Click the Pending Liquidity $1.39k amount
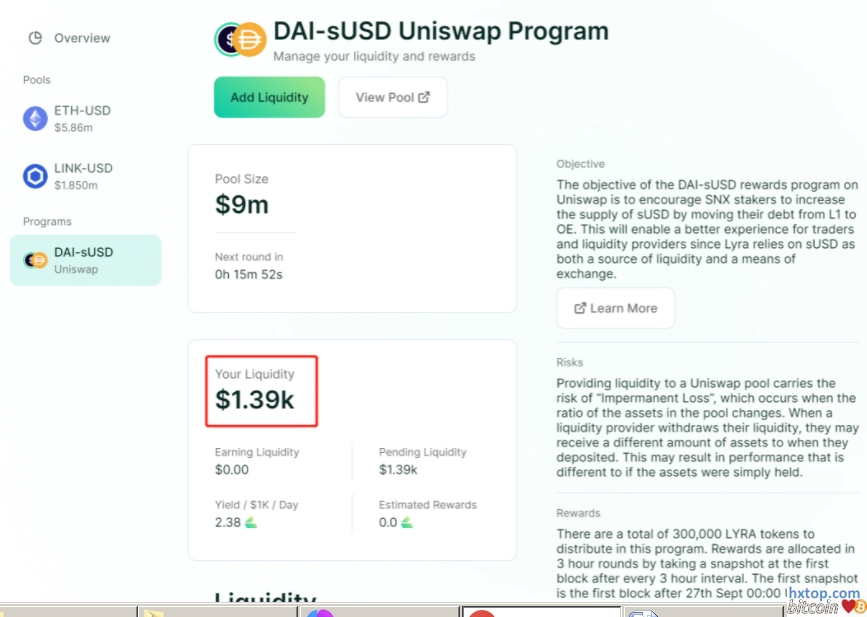Image resolution: width=867 pixels, height=617 pixels. [398, 469]
